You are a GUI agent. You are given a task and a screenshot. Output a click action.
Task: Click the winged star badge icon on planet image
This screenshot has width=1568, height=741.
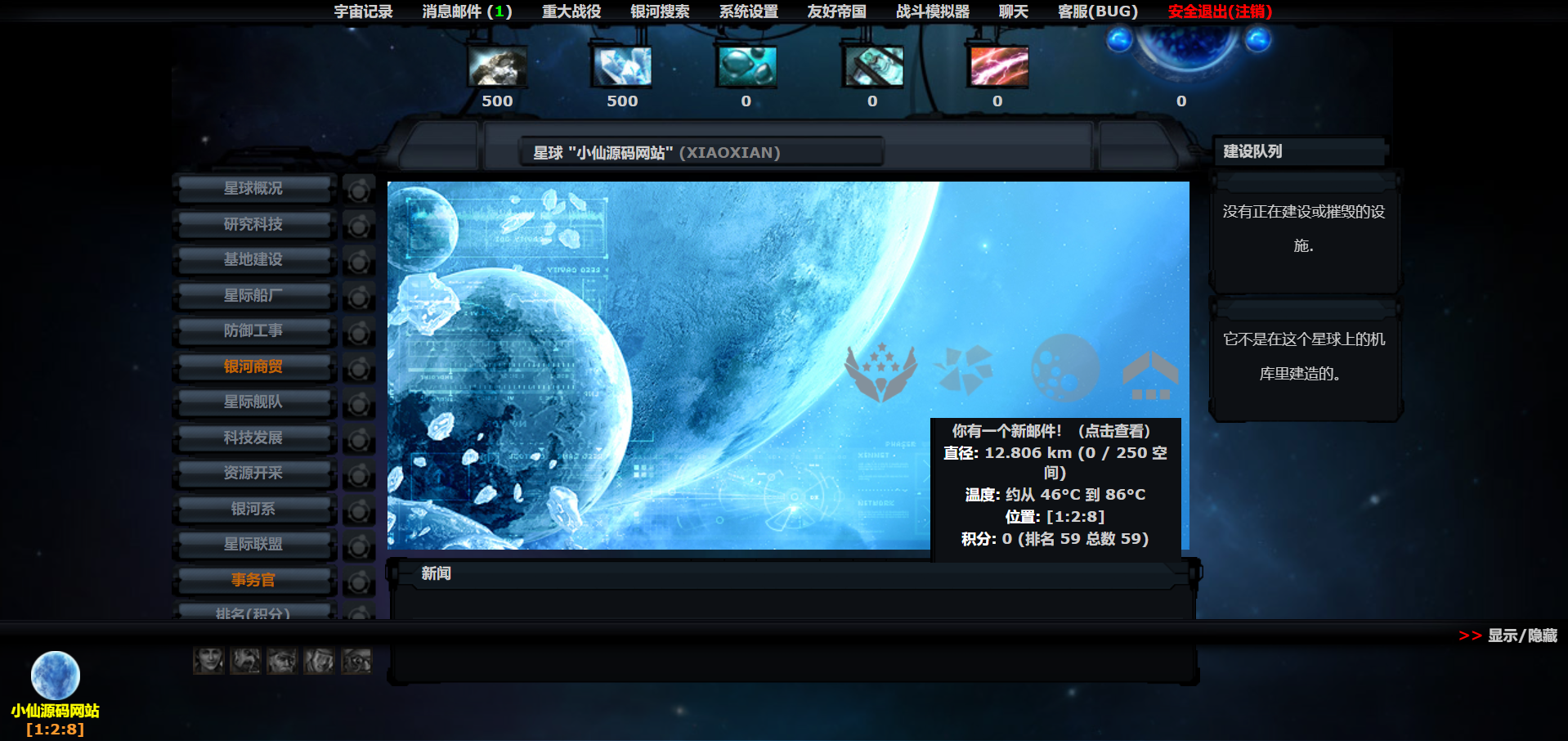(x=880, y=372)
